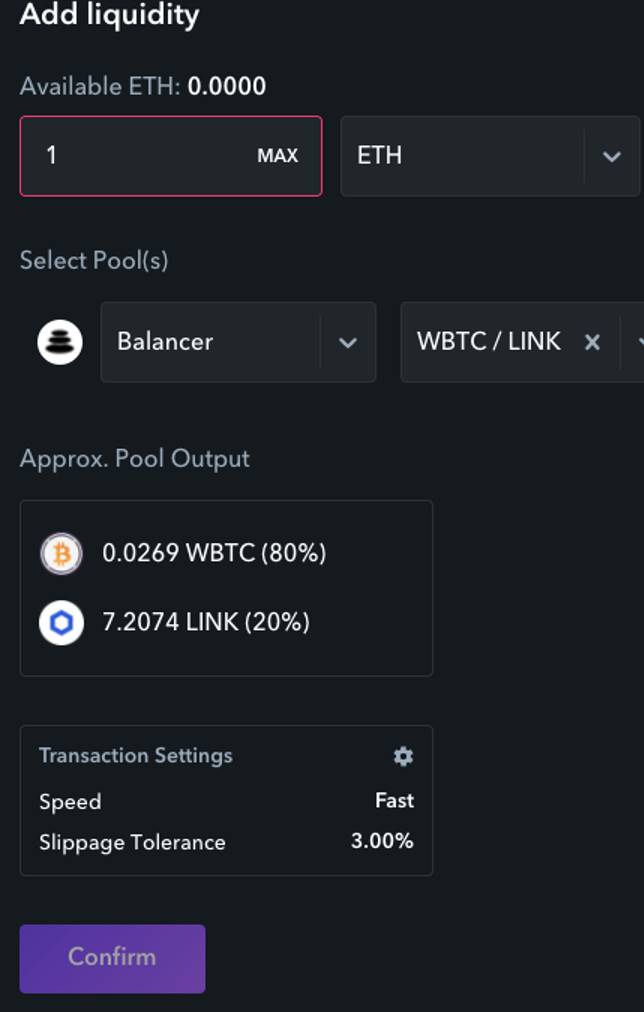Click the Available ETH balance 0.0000
Image resolution: width=644 pixels, height=1012 pixels.
(x=226, y=86)
